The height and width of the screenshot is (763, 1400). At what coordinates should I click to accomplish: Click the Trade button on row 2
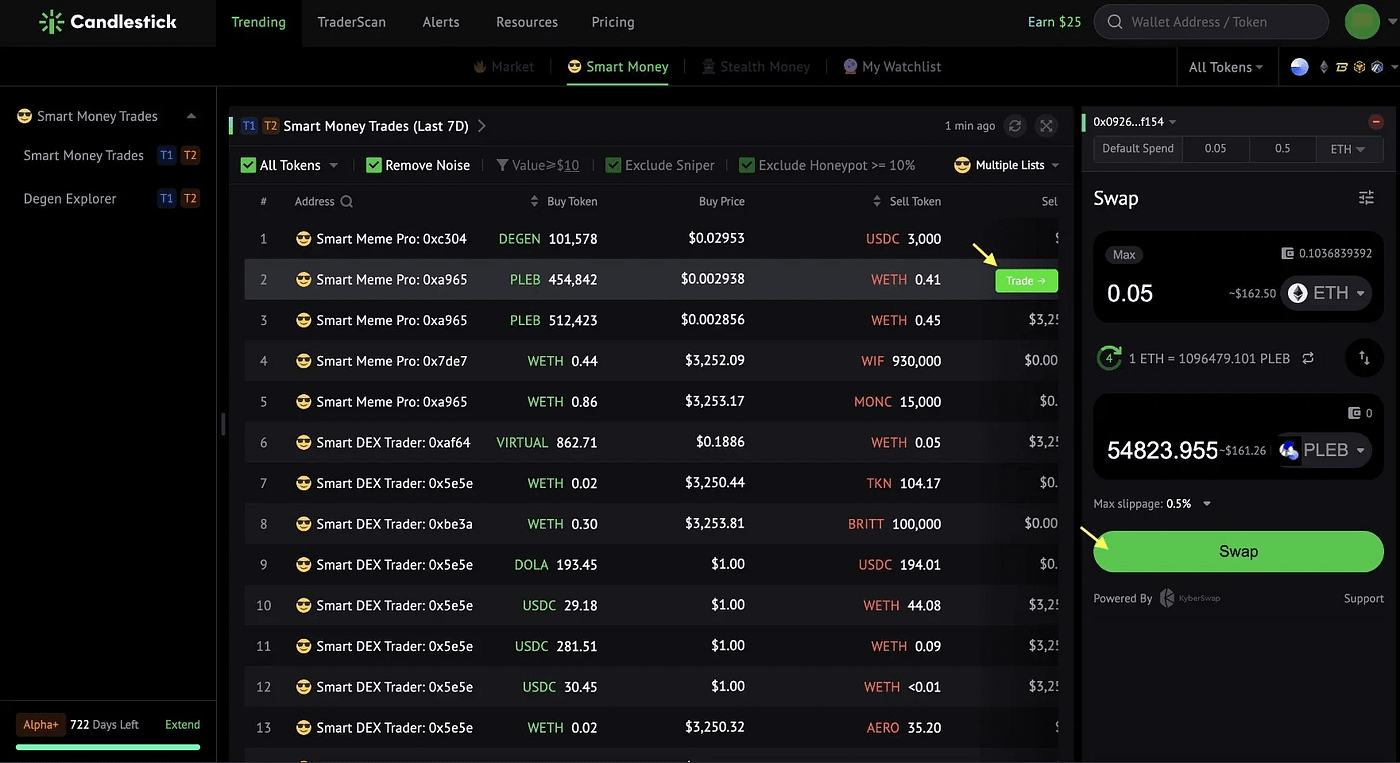pyautogui.click(x=1026, y=281)
